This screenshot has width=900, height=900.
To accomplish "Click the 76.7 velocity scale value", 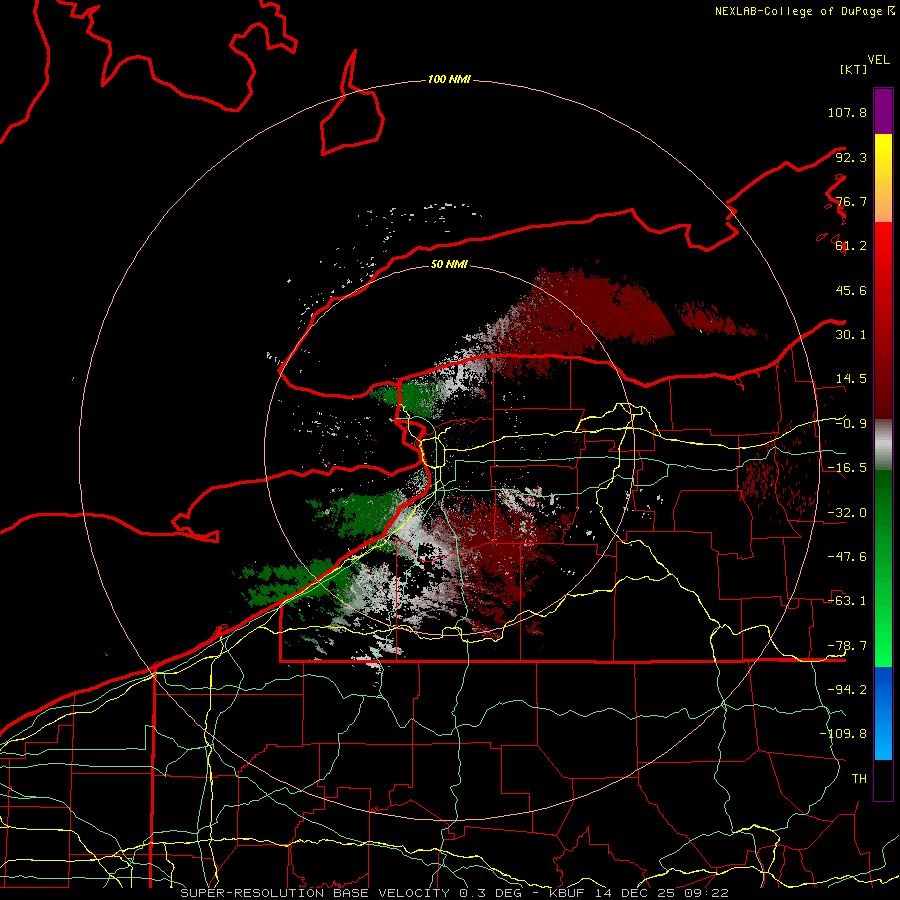I will point(851,201).
